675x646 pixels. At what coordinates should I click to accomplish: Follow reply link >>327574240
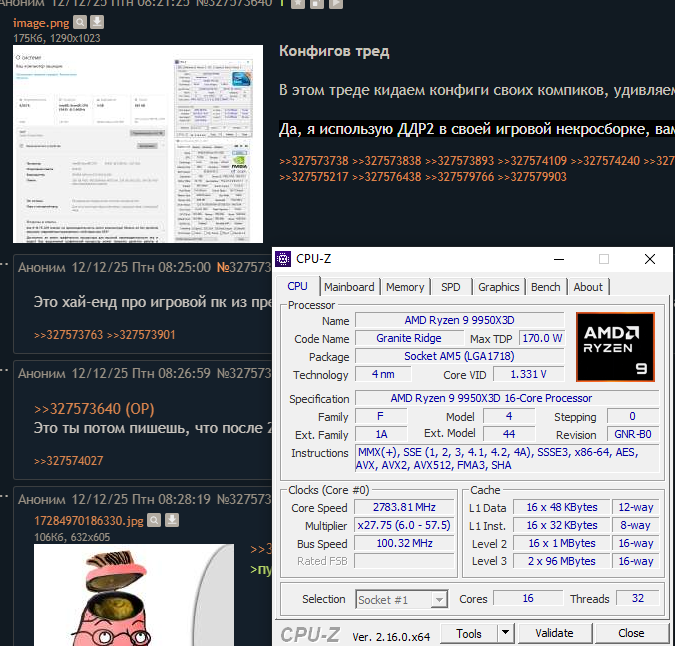pyautogui.click(x=605, y=161)
